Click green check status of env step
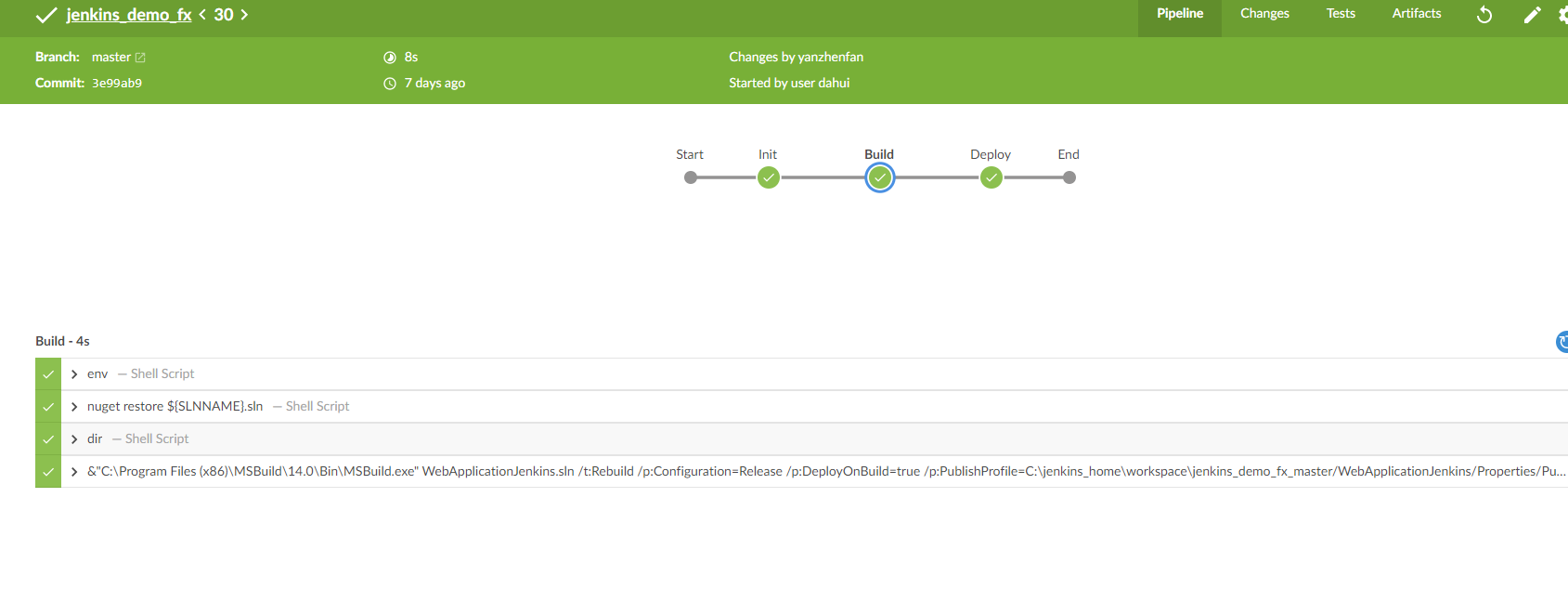 (48, 374)
